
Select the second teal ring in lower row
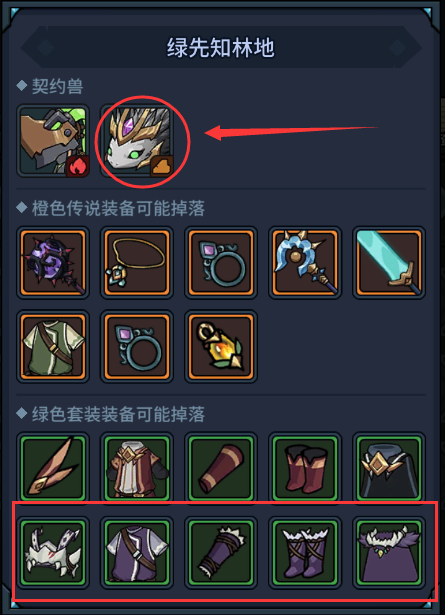(137, 346)
